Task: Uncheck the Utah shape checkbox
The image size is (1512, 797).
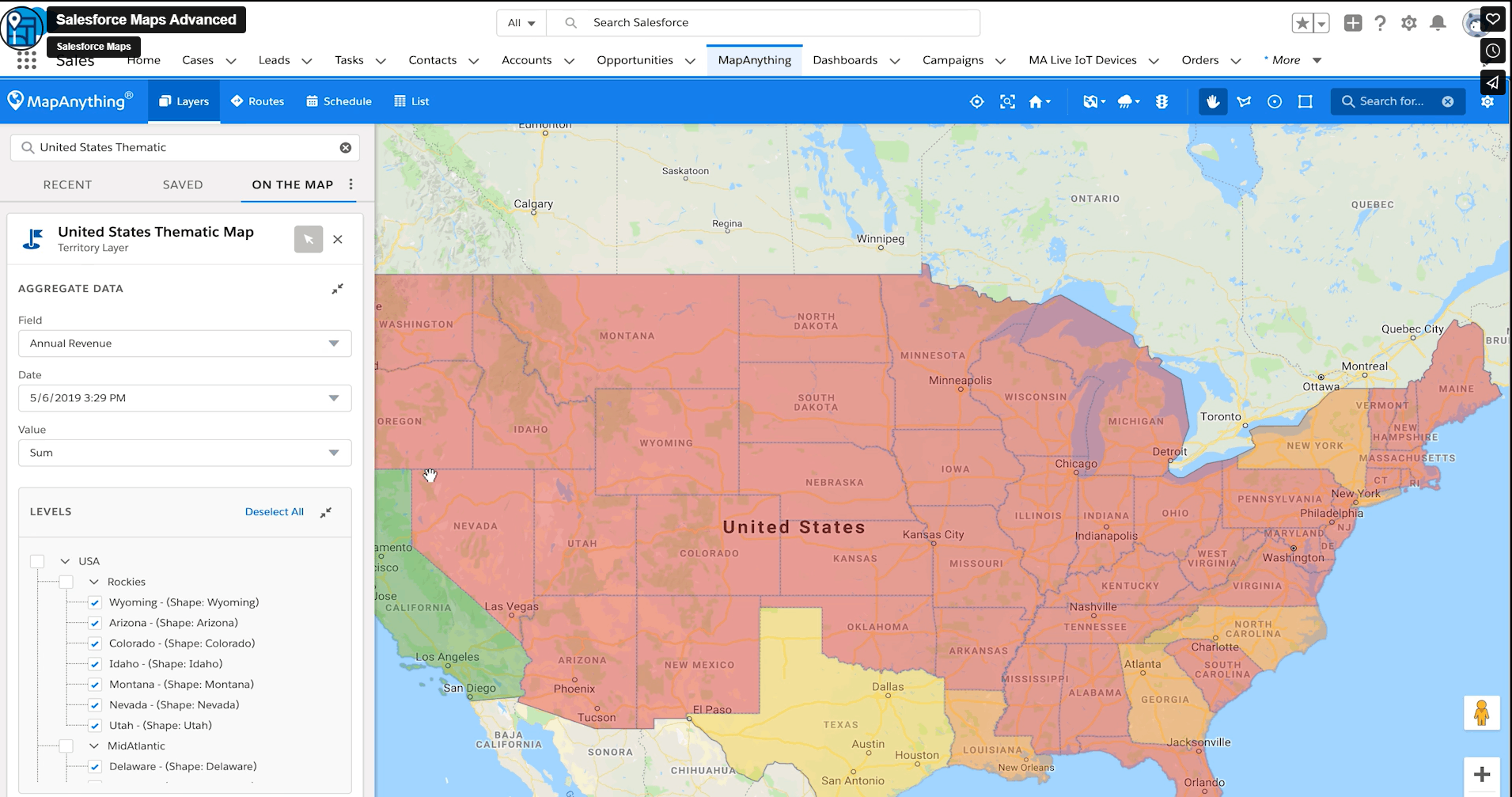Action: (x=95, y=726)
